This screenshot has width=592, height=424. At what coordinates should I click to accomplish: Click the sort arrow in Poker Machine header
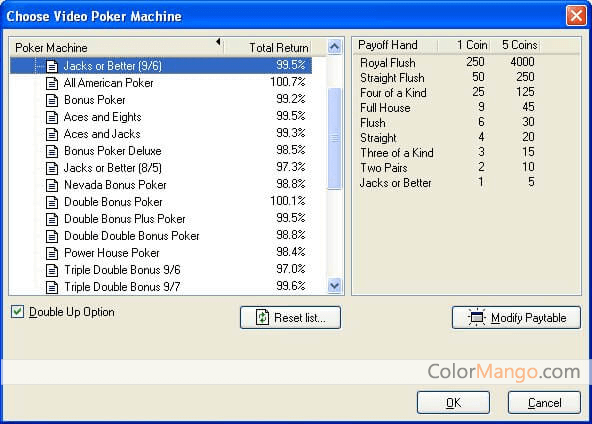click(x=218, y=42)
